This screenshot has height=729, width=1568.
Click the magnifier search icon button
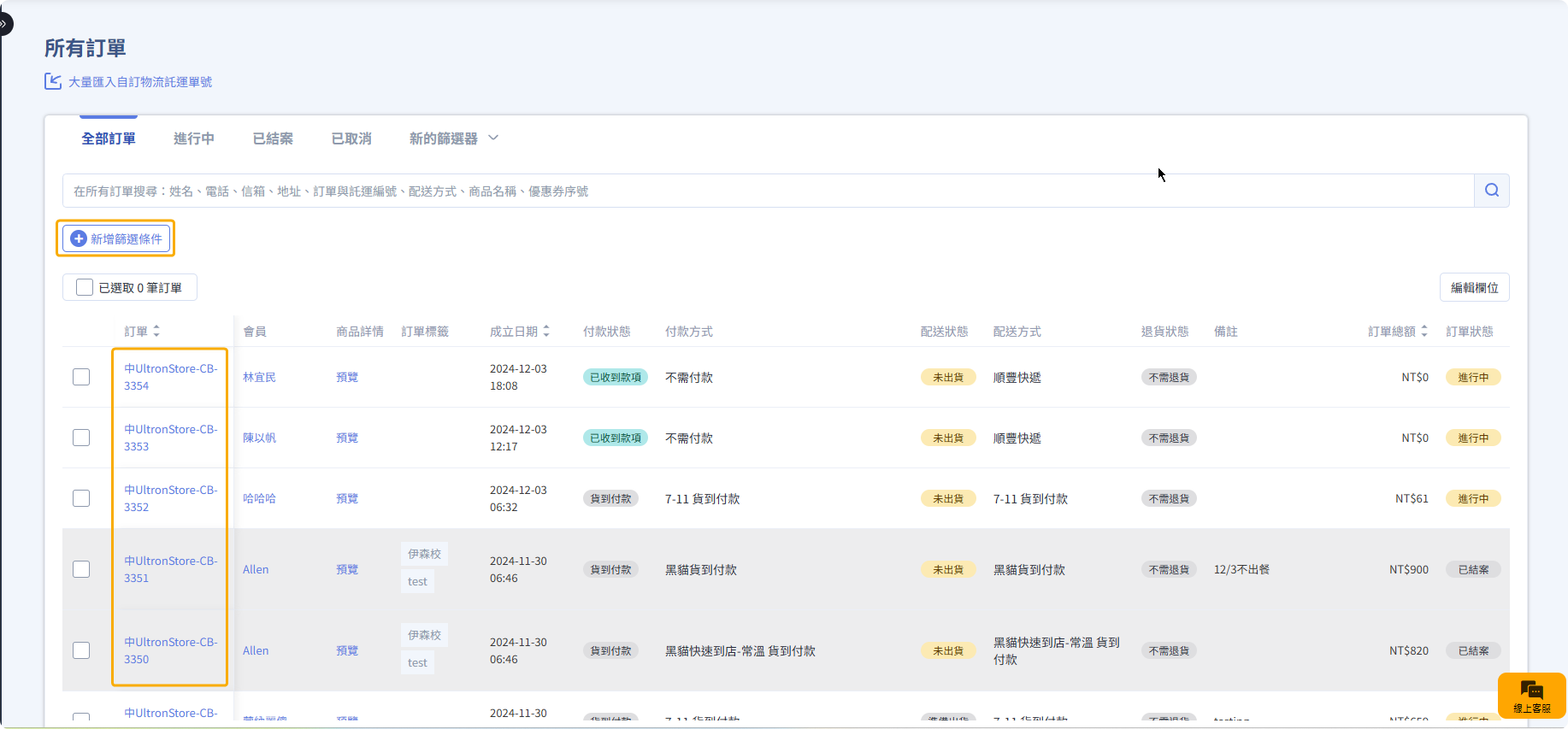click(x=1491, y=191)
